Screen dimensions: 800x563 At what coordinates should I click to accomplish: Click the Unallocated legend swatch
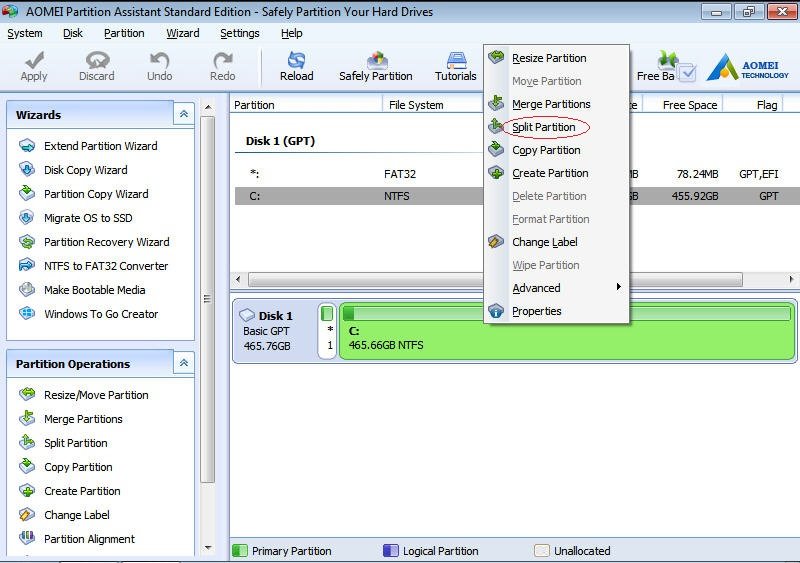(x=541, y=550)
